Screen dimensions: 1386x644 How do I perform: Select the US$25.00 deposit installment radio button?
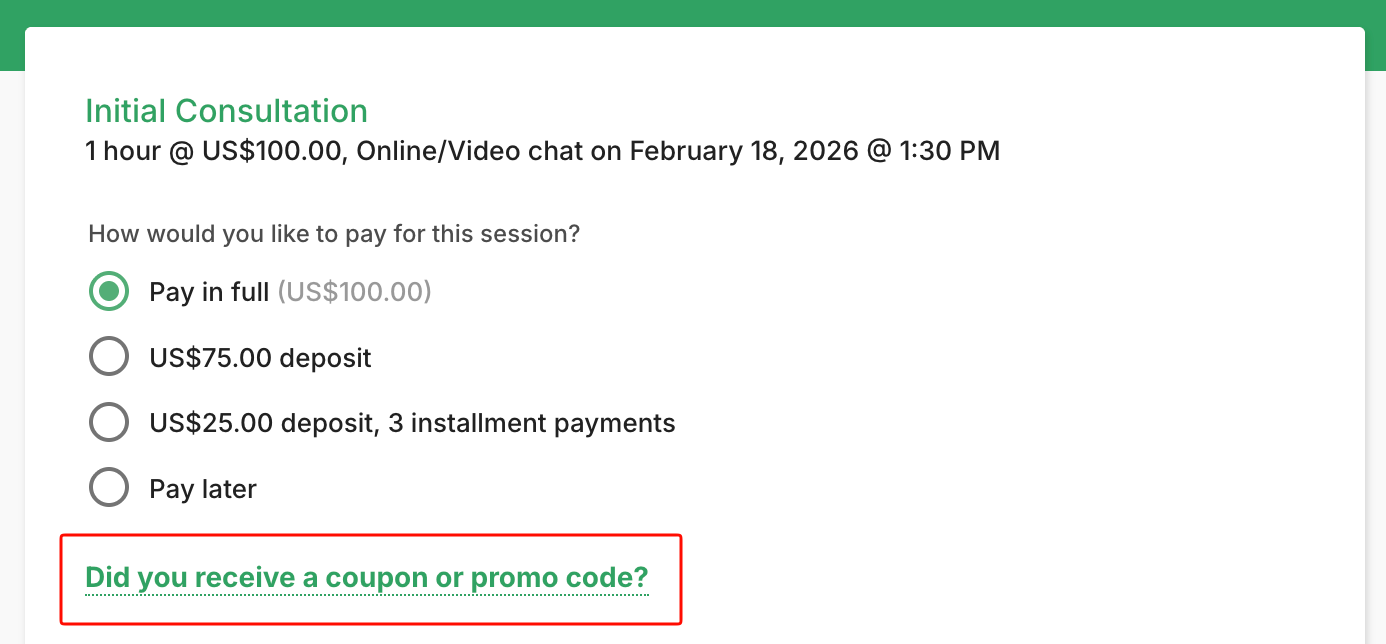click(x=109, y=423)
